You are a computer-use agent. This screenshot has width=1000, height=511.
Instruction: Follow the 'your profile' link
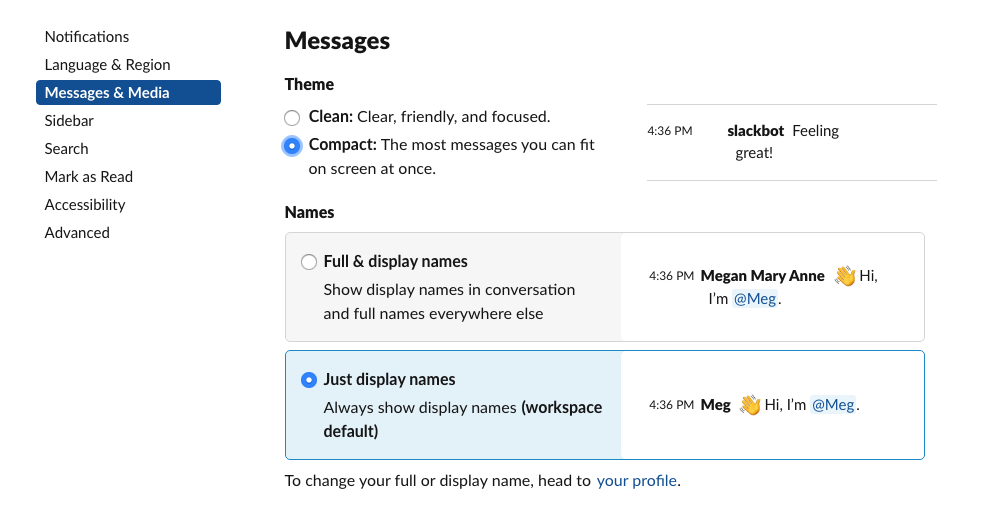636,480
